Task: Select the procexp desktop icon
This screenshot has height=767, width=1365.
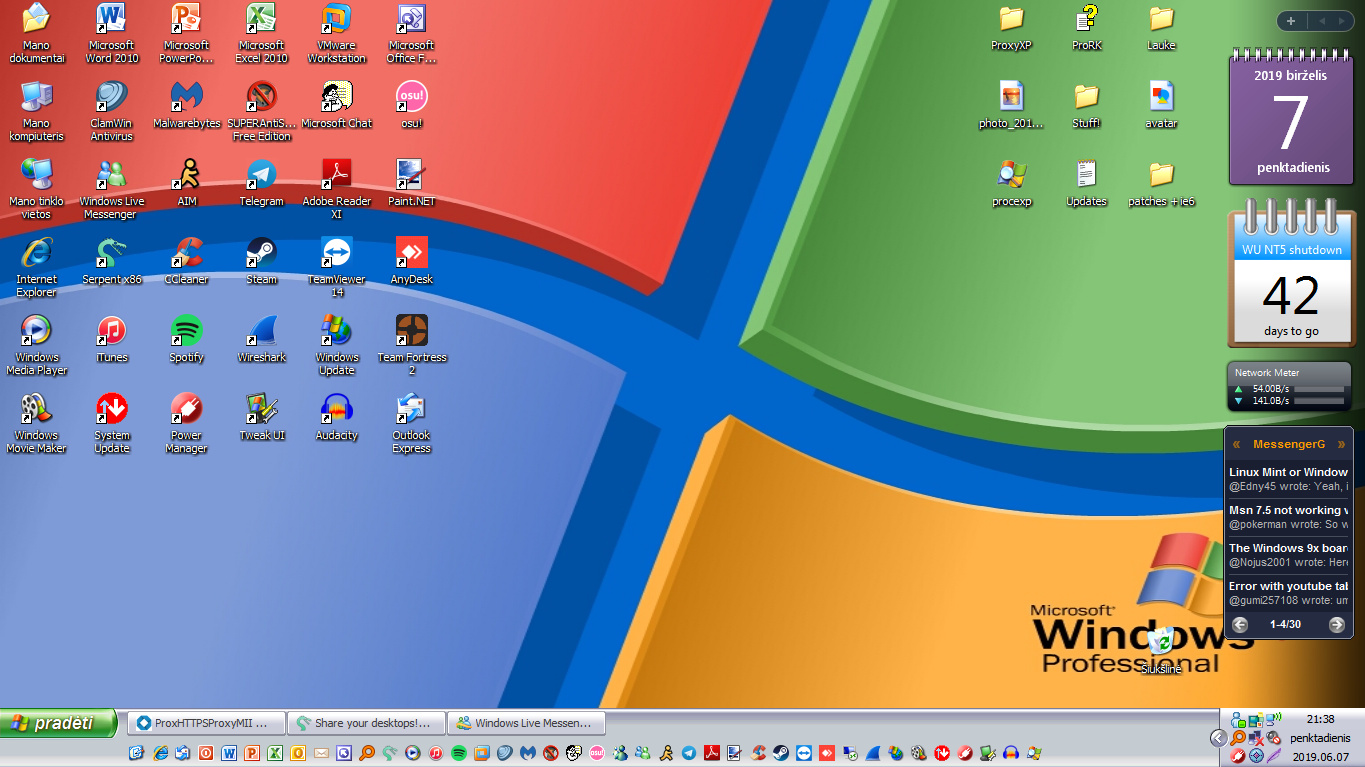Action: click(1011, 184)
